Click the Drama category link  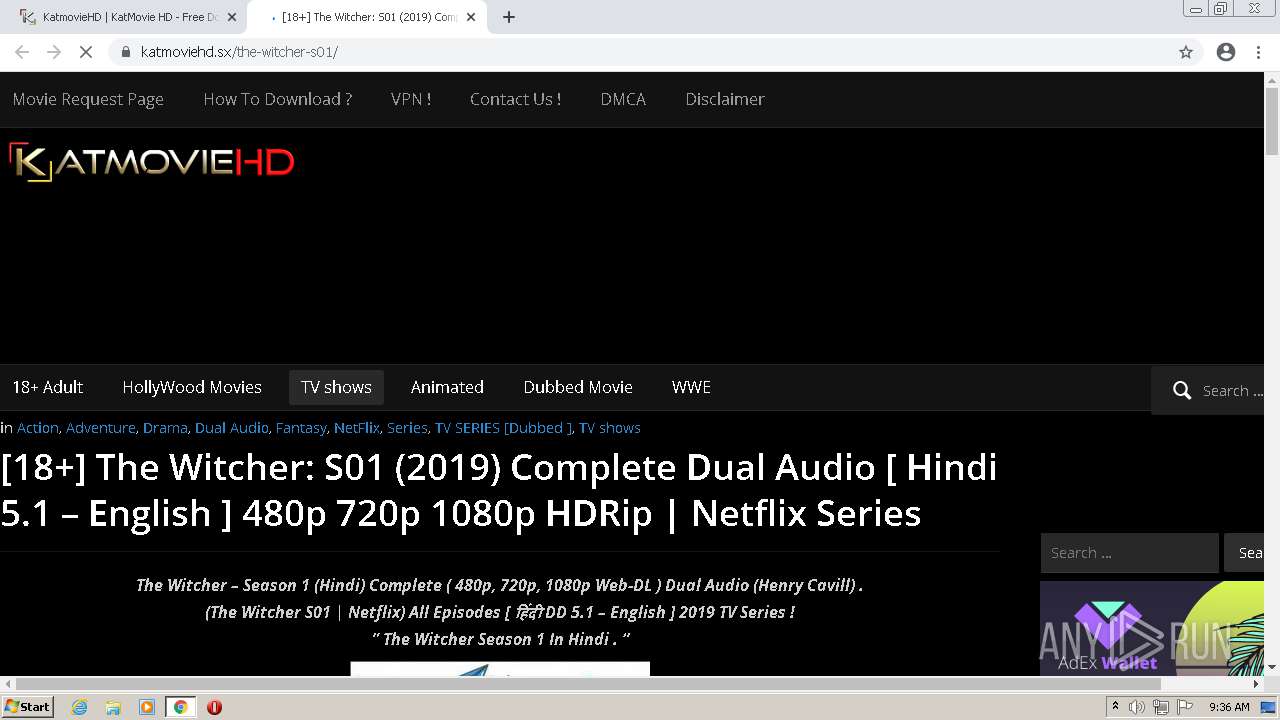[x=165, y=428]
